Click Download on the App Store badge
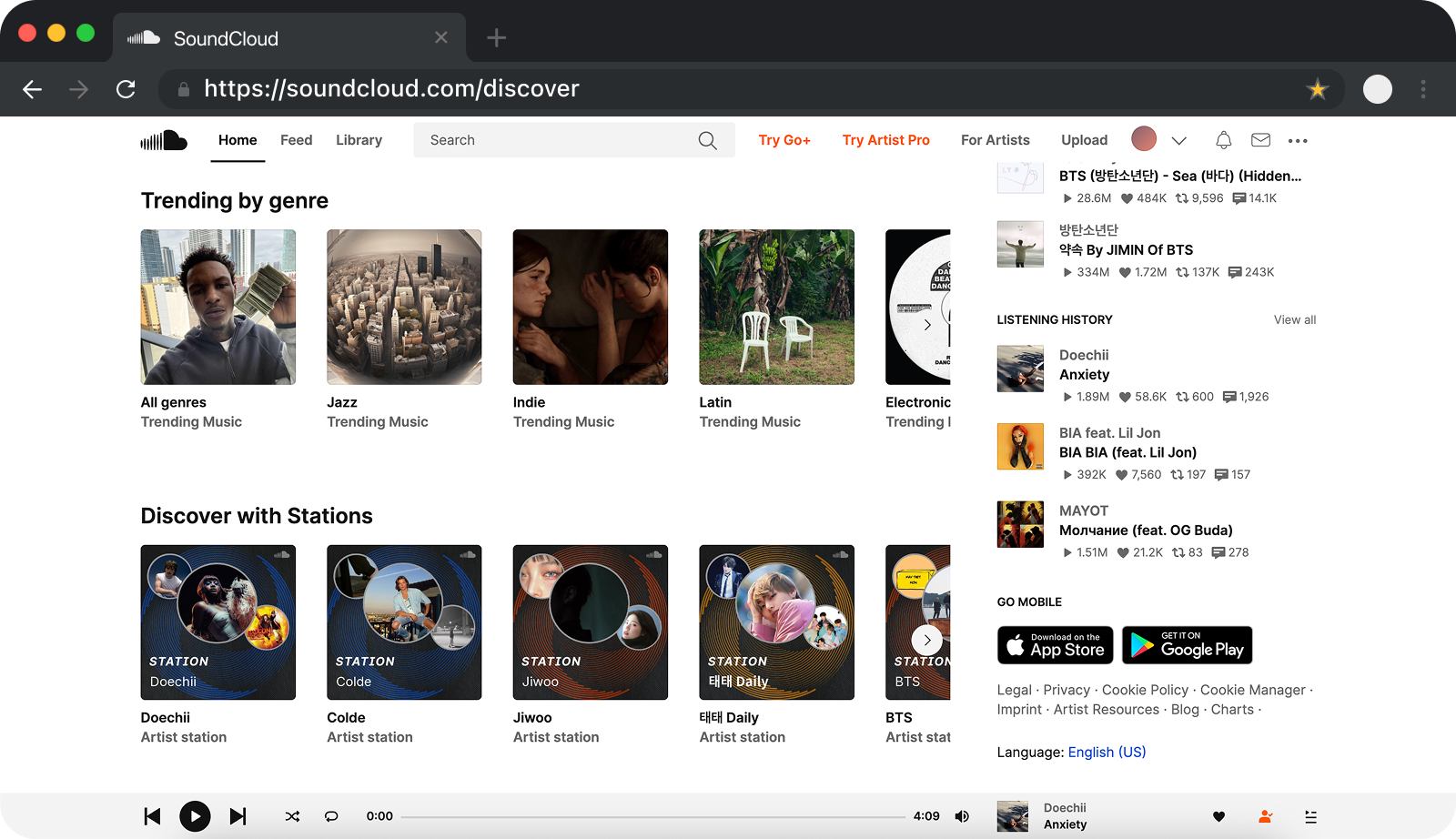The width and height of the screenshot is (1456, 839). coord(1056,645)
